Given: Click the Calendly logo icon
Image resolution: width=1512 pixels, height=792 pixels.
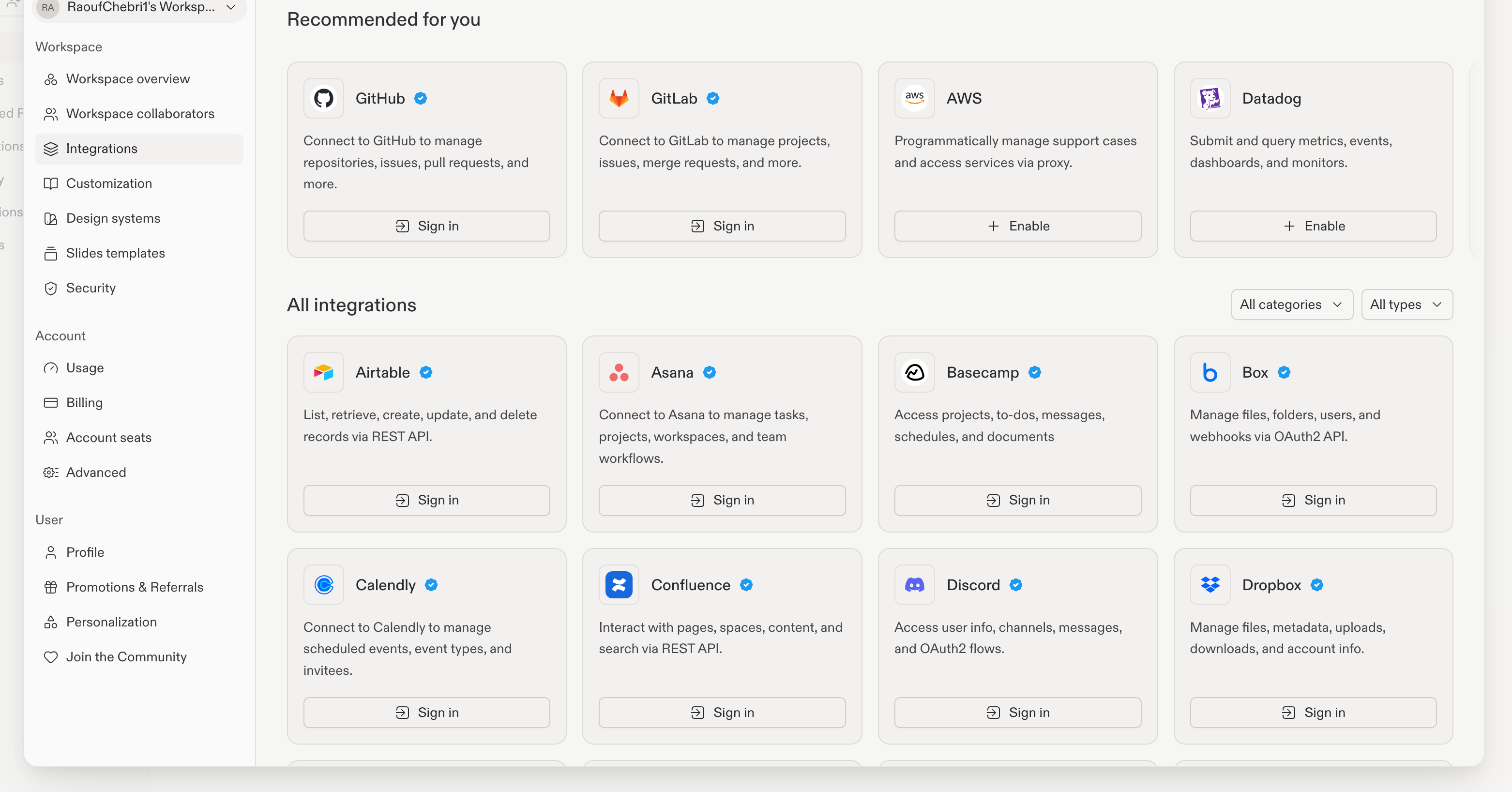Looking at the screenshot, I should (x=323, y=585).
